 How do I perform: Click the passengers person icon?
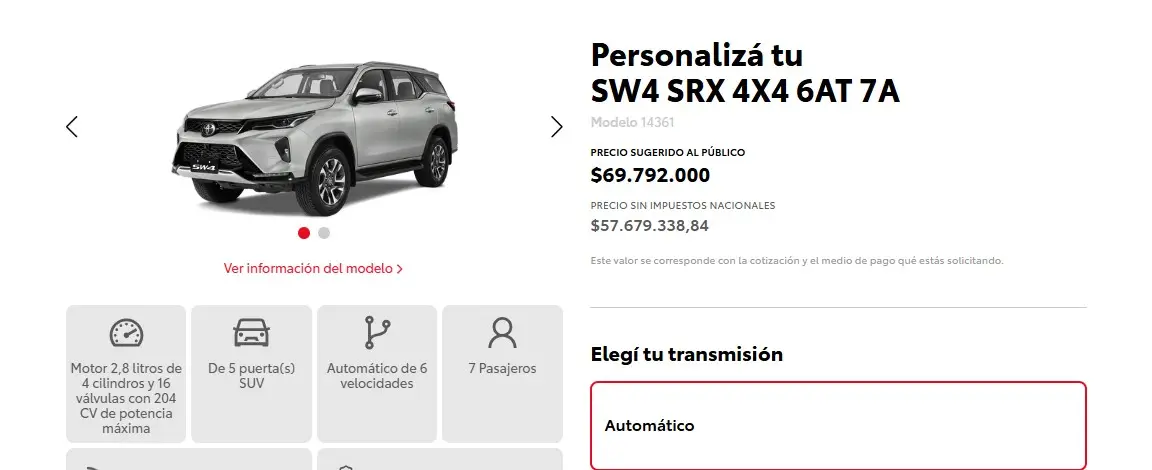point(503,333)
